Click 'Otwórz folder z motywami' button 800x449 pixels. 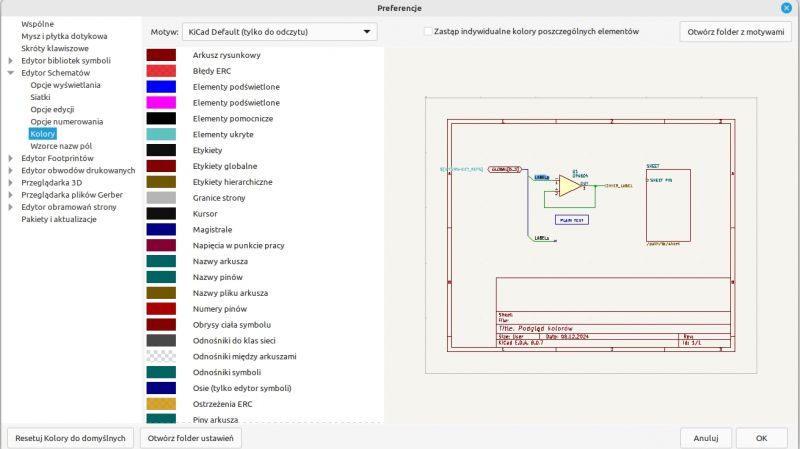click(x=735, y=32)
